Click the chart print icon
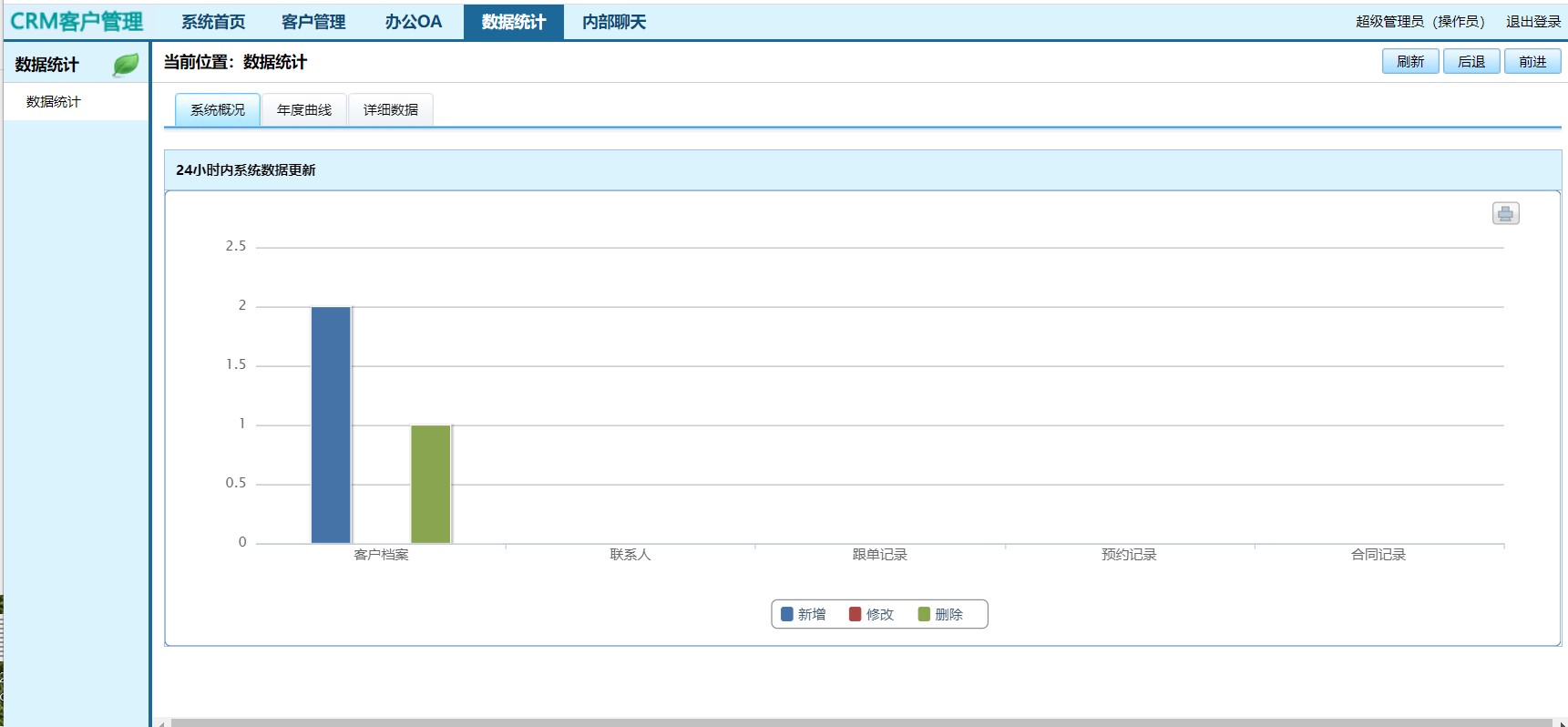 point(1505,213)
